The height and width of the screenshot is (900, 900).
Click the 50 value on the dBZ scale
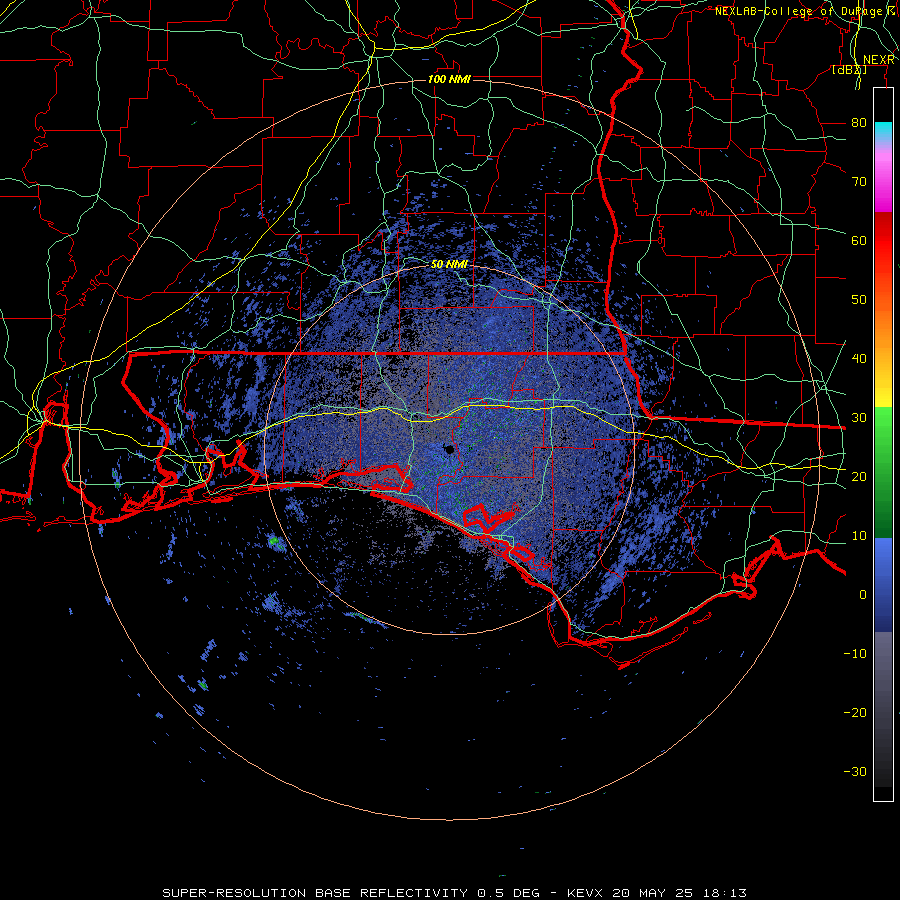click(x=859, y=300)
